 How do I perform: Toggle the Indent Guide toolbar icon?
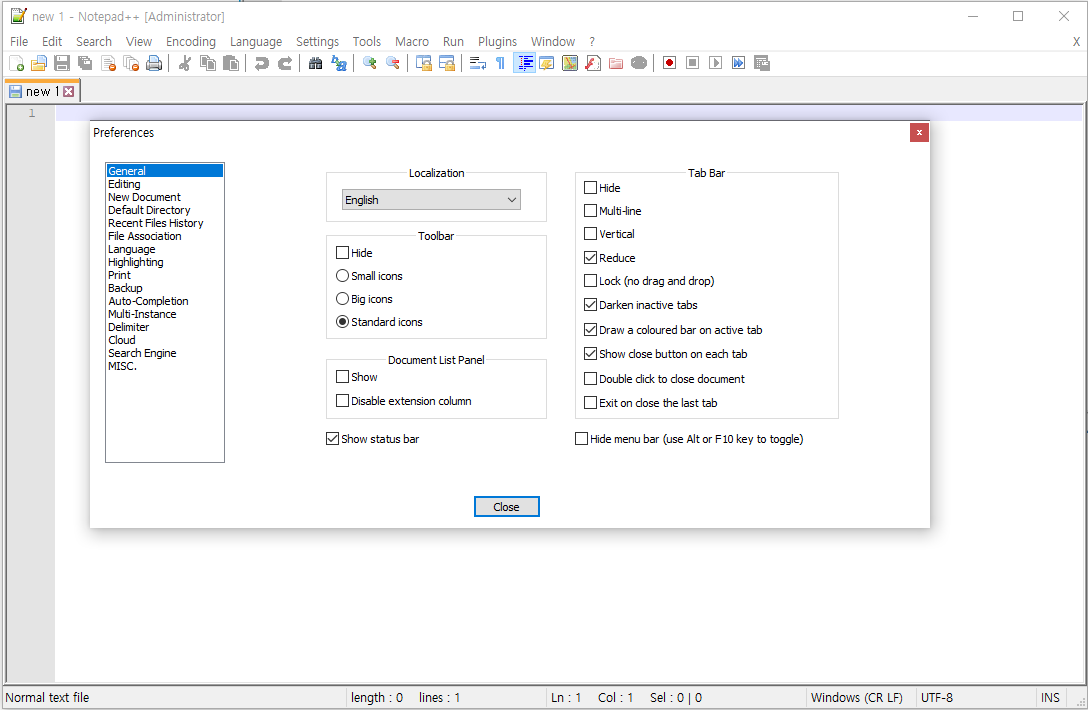(524, 64)
